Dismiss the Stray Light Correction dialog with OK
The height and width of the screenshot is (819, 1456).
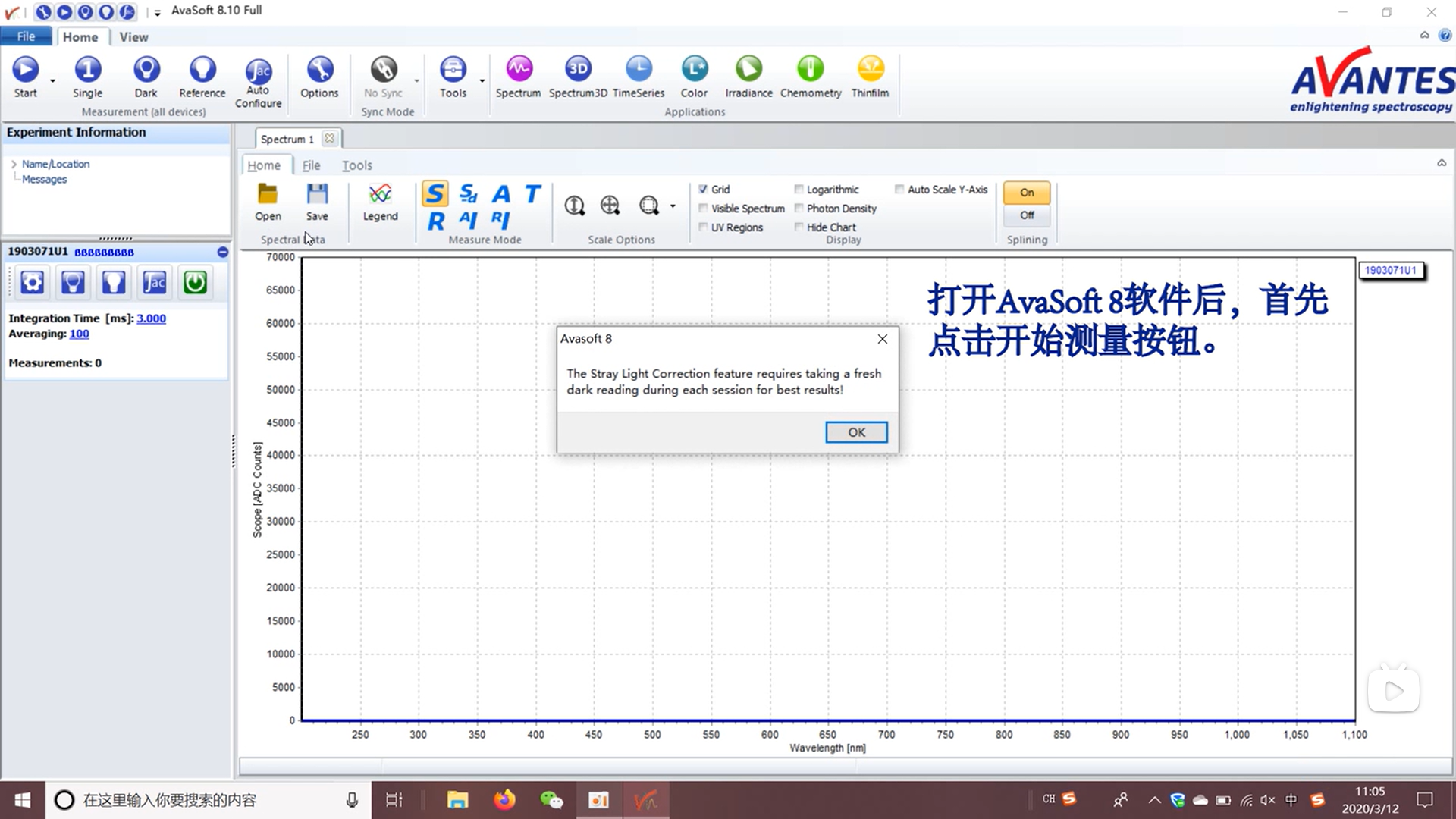click(x=855, y=431)
